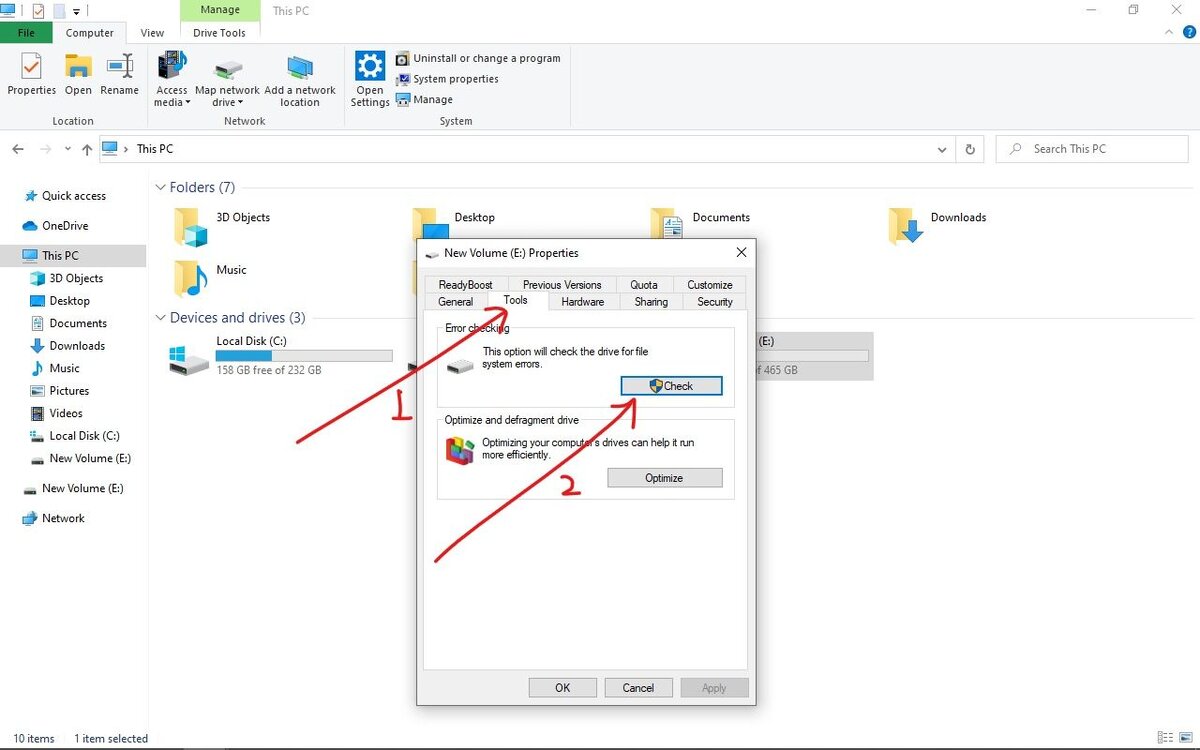Image resolution: width=1200 pixels, height=750 pixels.
Task: Click Manage in System group
Action: (424, 99)
